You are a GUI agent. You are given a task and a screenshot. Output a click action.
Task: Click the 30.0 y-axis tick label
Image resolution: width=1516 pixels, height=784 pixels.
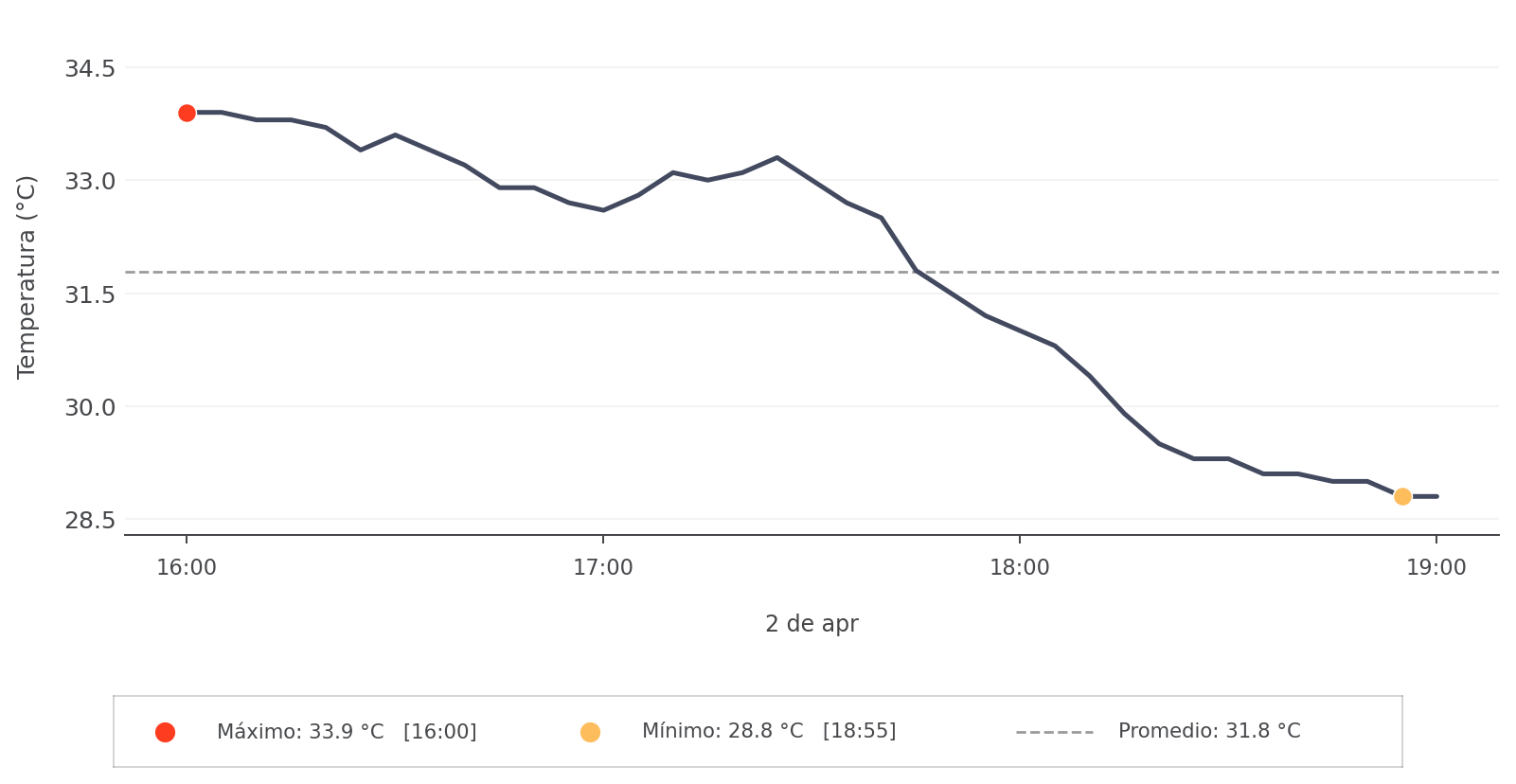click(90, 407)
